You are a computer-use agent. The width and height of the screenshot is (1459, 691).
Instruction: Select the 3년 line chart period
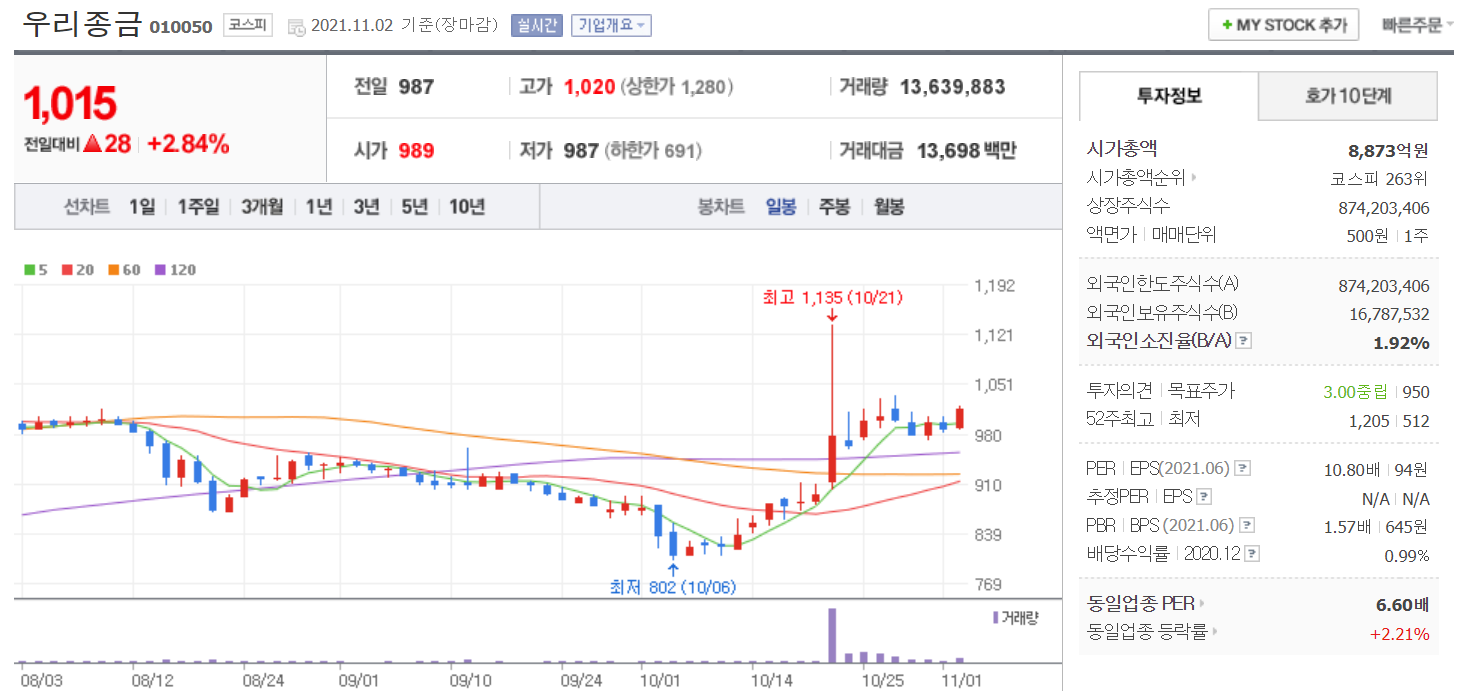pos(367,207)
